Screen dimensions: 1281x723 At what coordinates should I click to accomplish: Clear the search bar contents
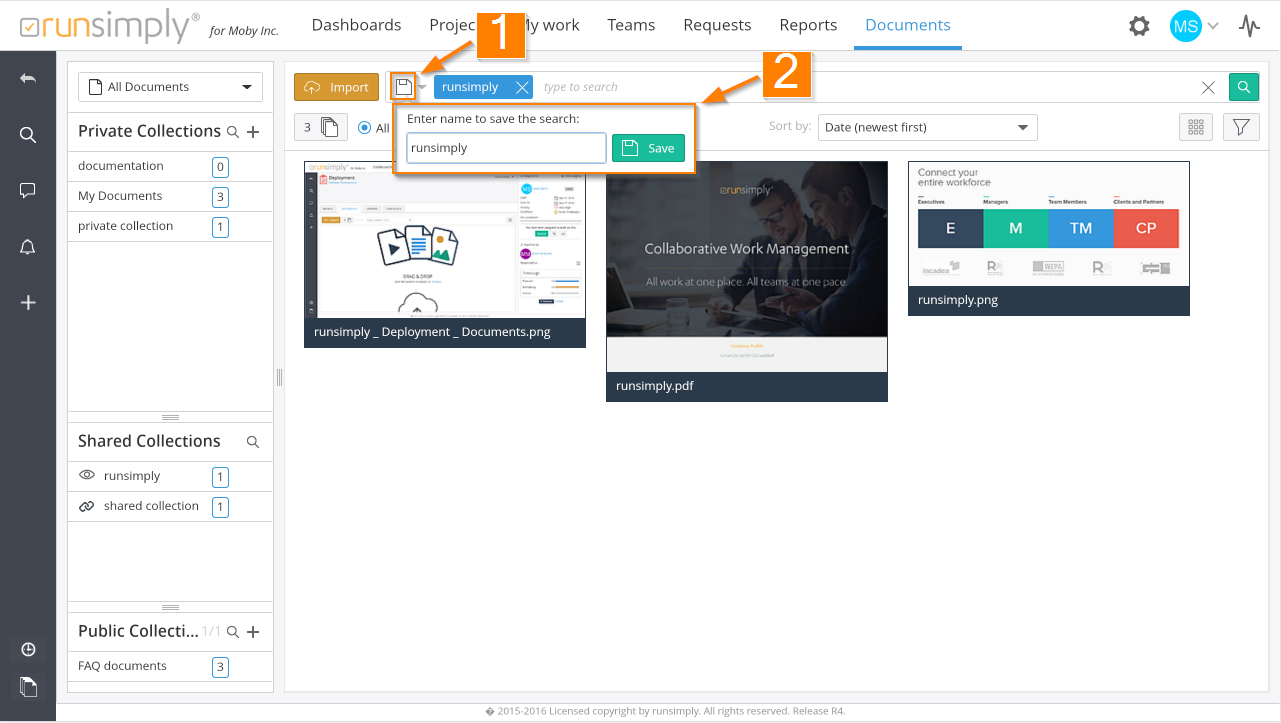pos(1208,88)
